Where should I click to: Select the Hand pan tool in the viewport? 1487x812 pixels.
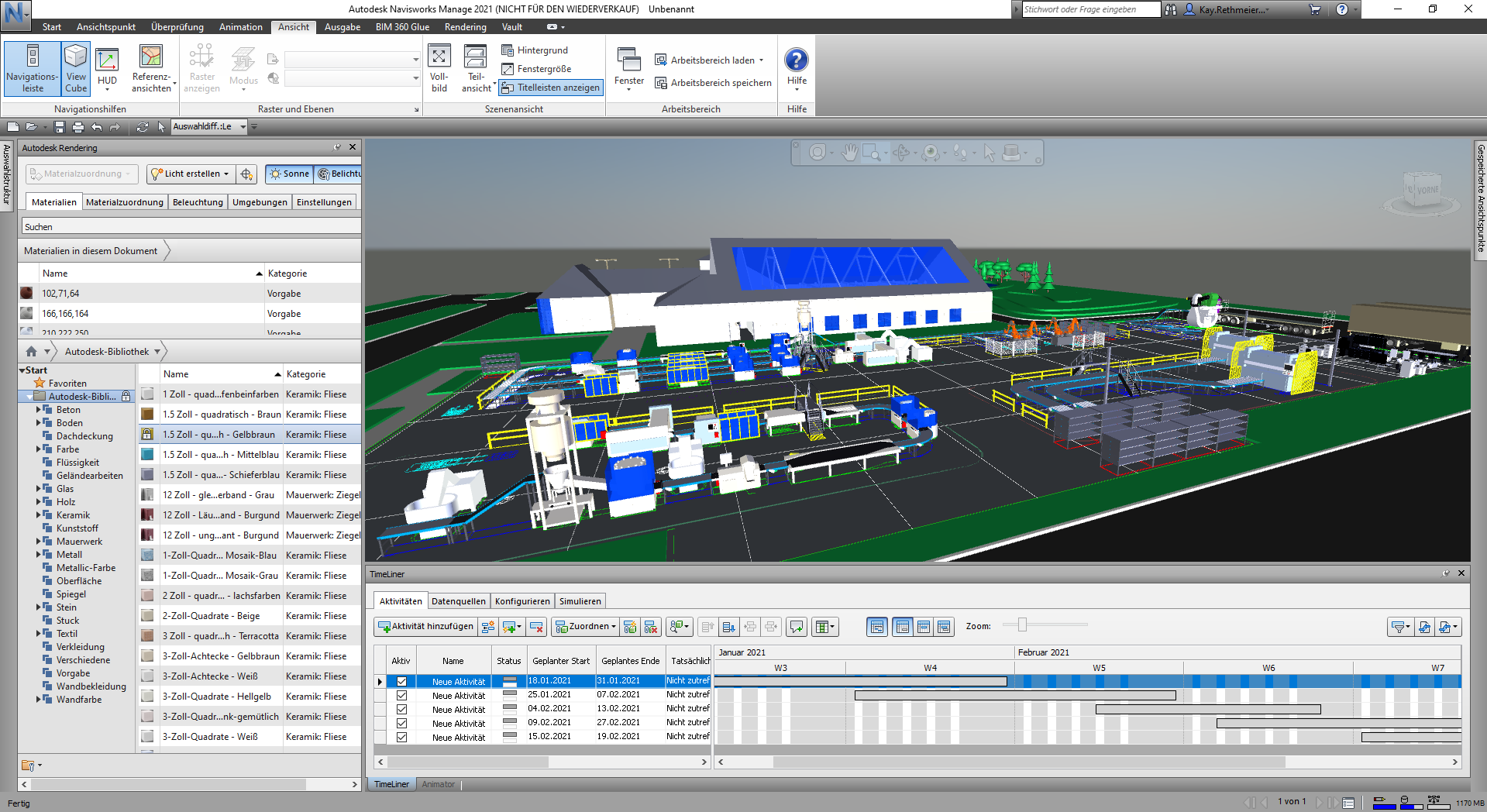pos(849,153)
